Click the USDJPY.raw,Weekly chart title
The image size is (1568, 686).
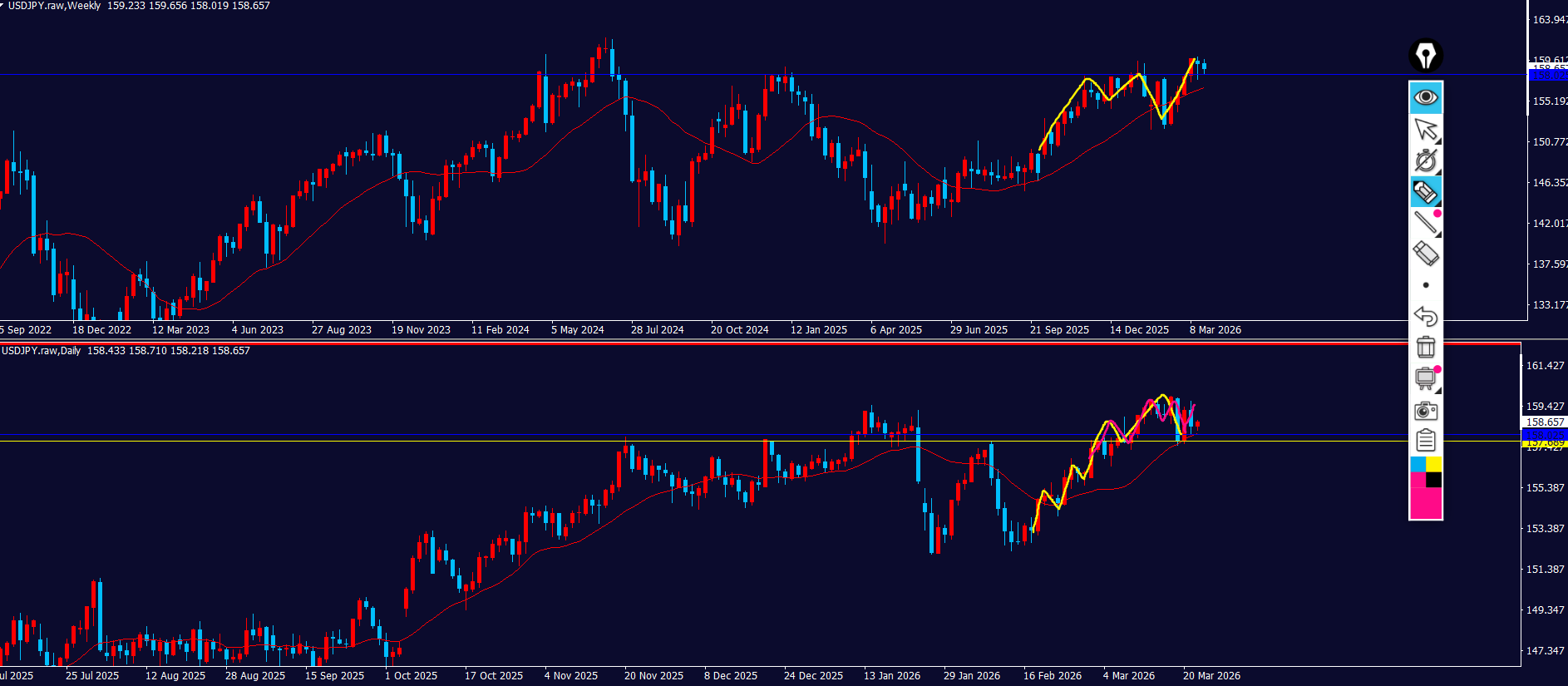coord(54,6)
